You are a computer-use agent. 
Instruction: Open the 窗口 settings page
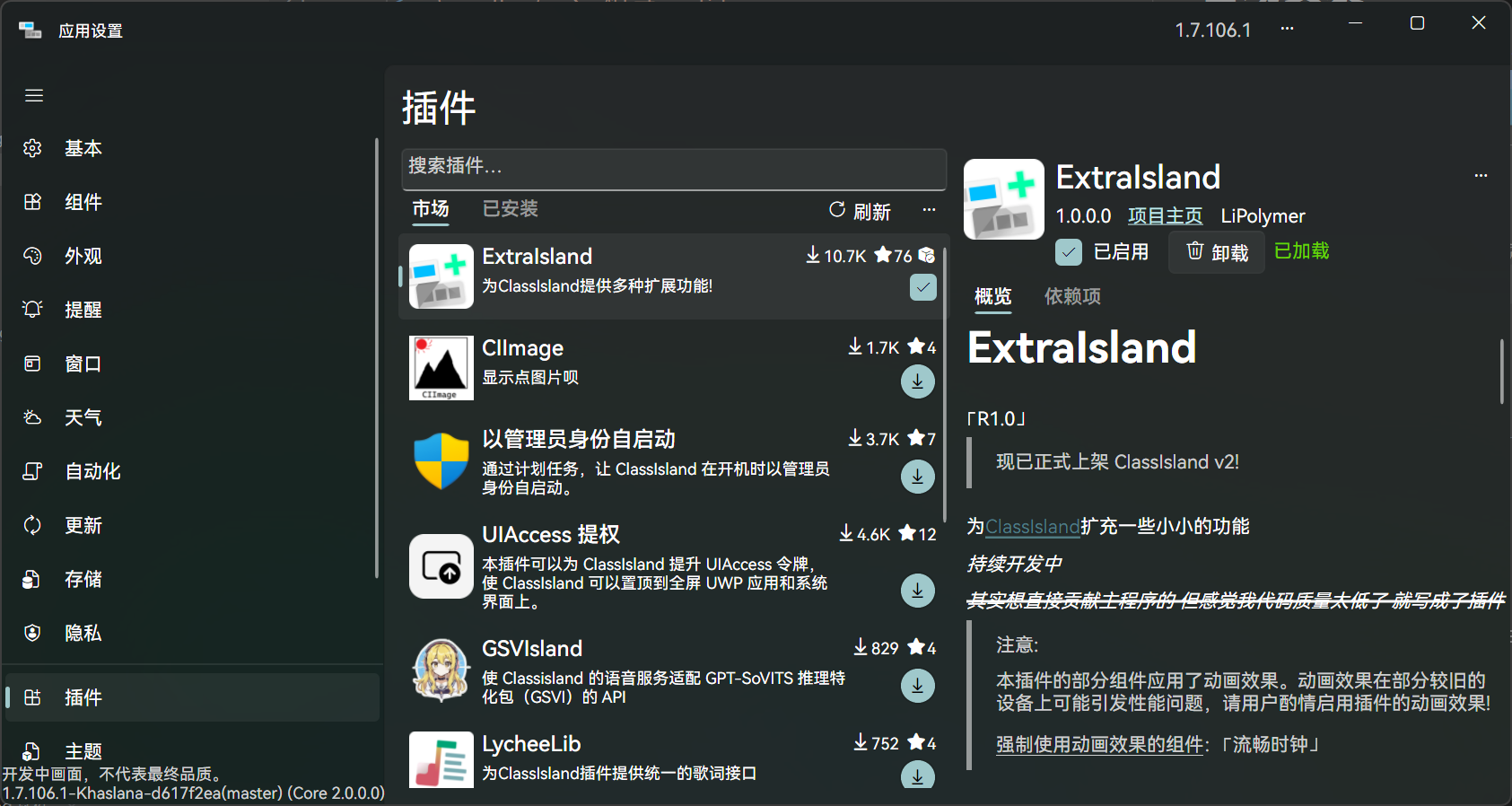192,364
